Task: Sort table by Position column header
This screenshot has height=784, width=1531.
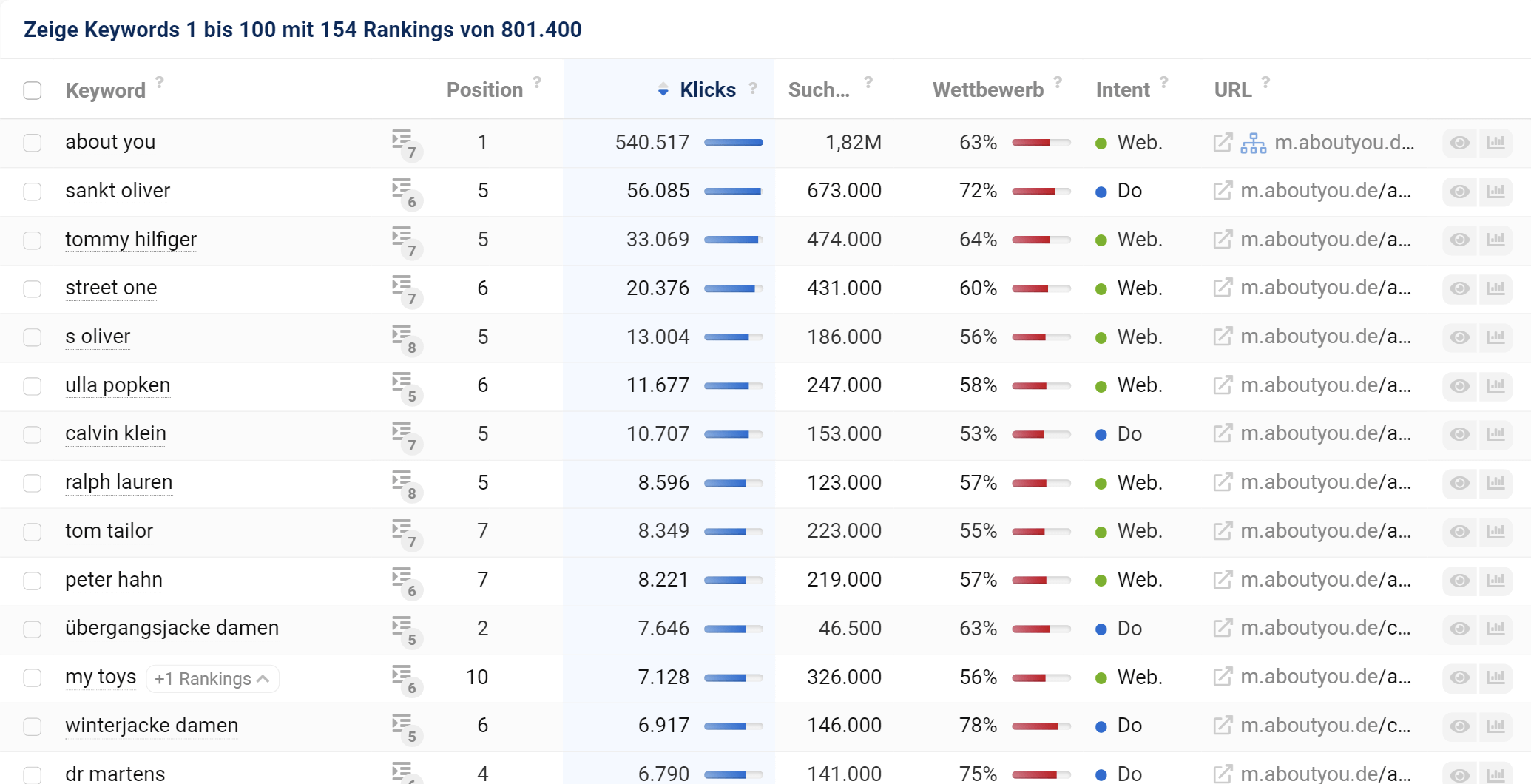Action: (484, 89)
